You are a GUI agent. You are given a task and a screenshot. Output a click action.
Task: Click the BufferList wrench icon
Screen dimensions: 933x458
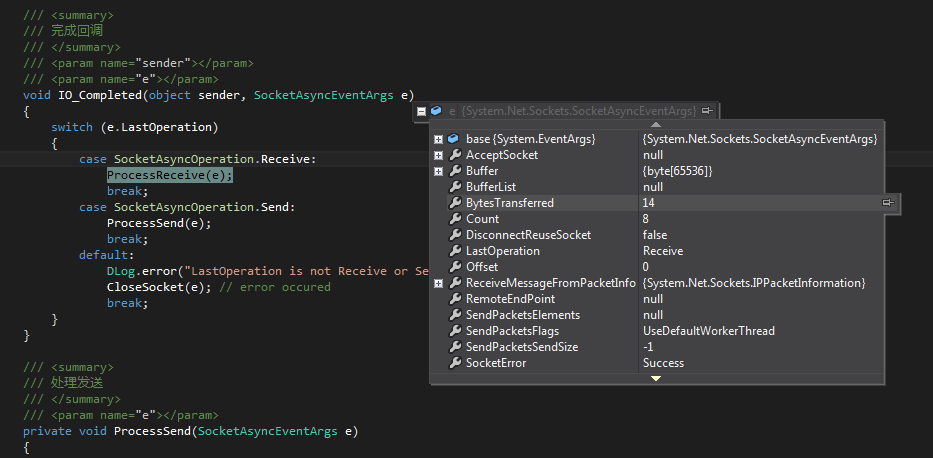[x=455, y=187]
